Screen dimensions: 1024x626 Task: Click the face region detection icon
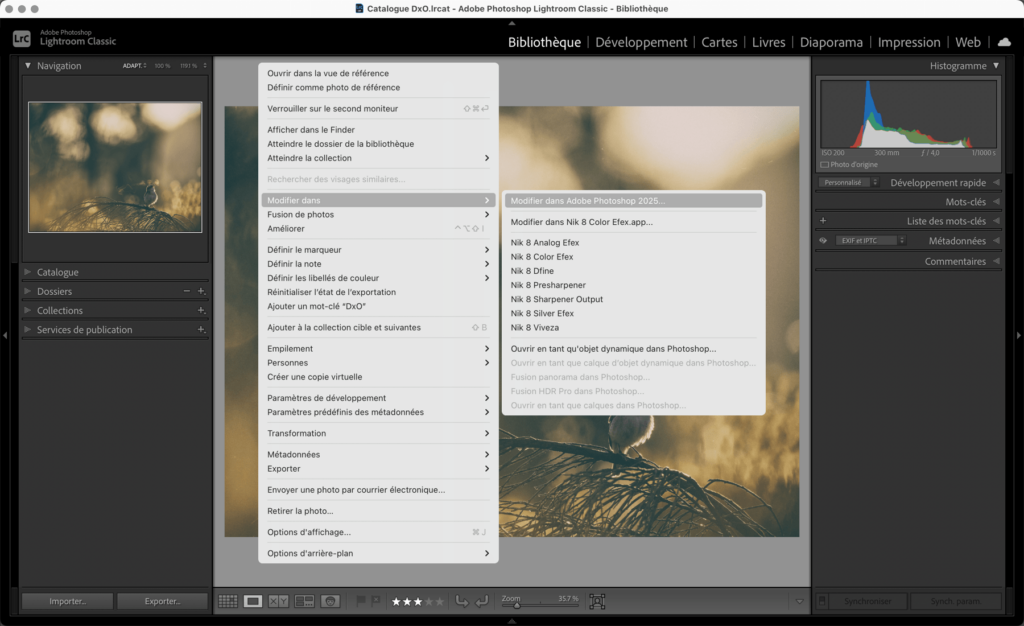[x=597, y=601]
